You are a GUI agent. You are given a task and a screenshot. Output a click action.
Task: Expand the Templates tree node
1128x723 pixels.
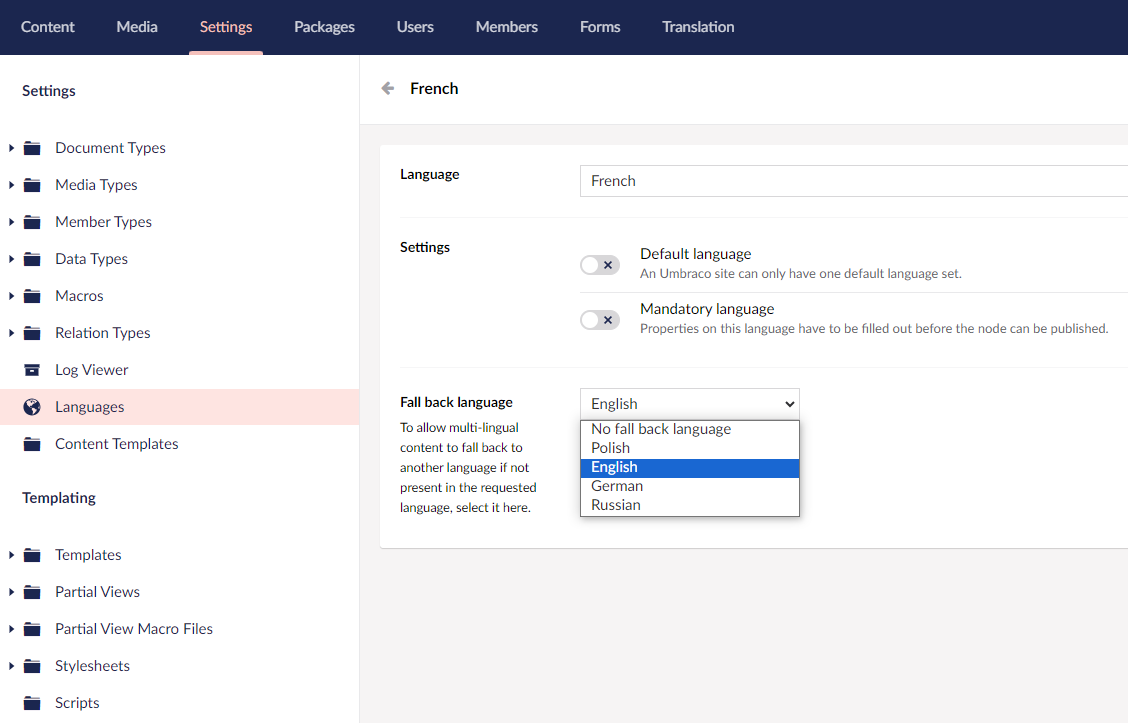click(12, 554)
